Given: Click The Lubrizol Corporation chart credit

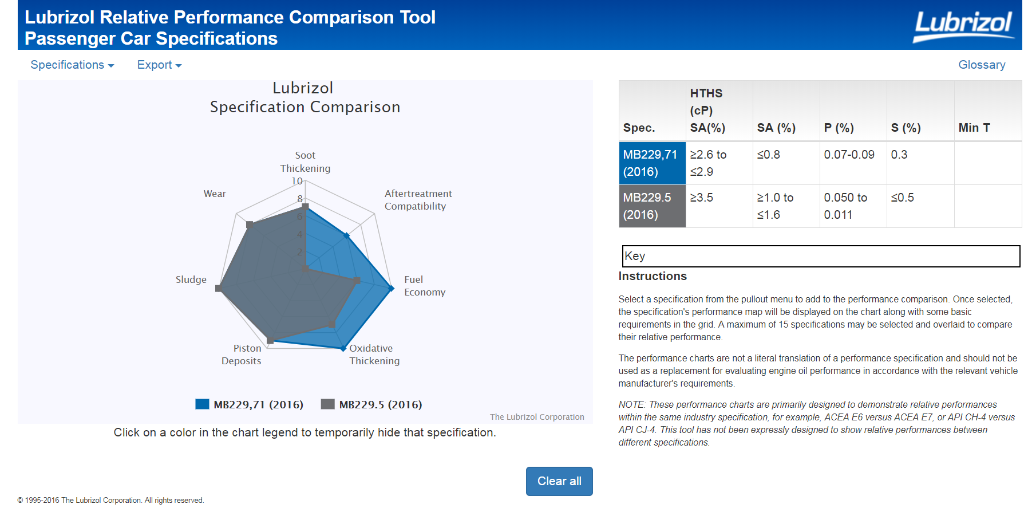Looking at the screenshot, I should pyautogui.click(x=537, y=417).
